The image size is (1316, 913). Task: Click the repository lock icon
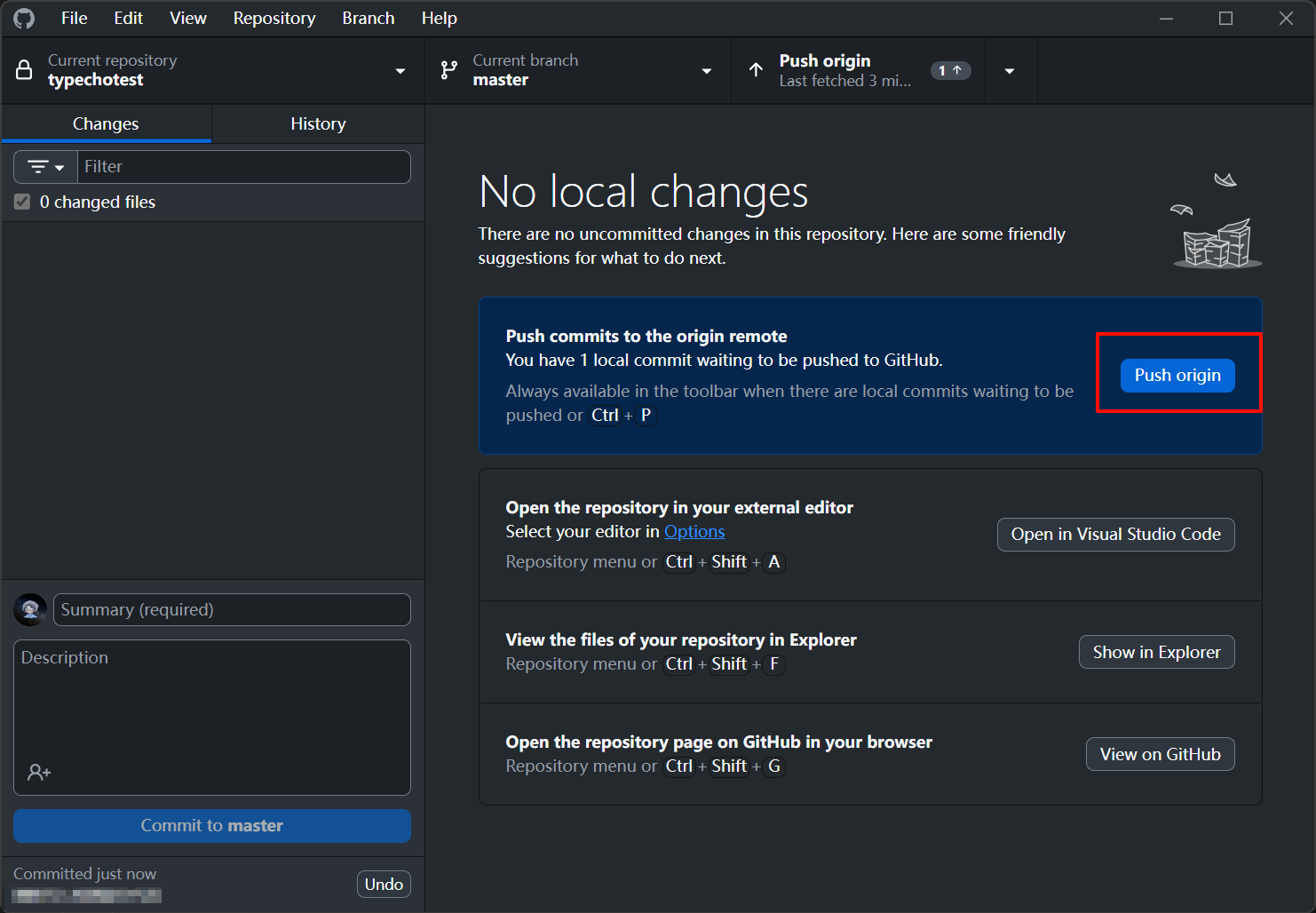coord(25,70)
